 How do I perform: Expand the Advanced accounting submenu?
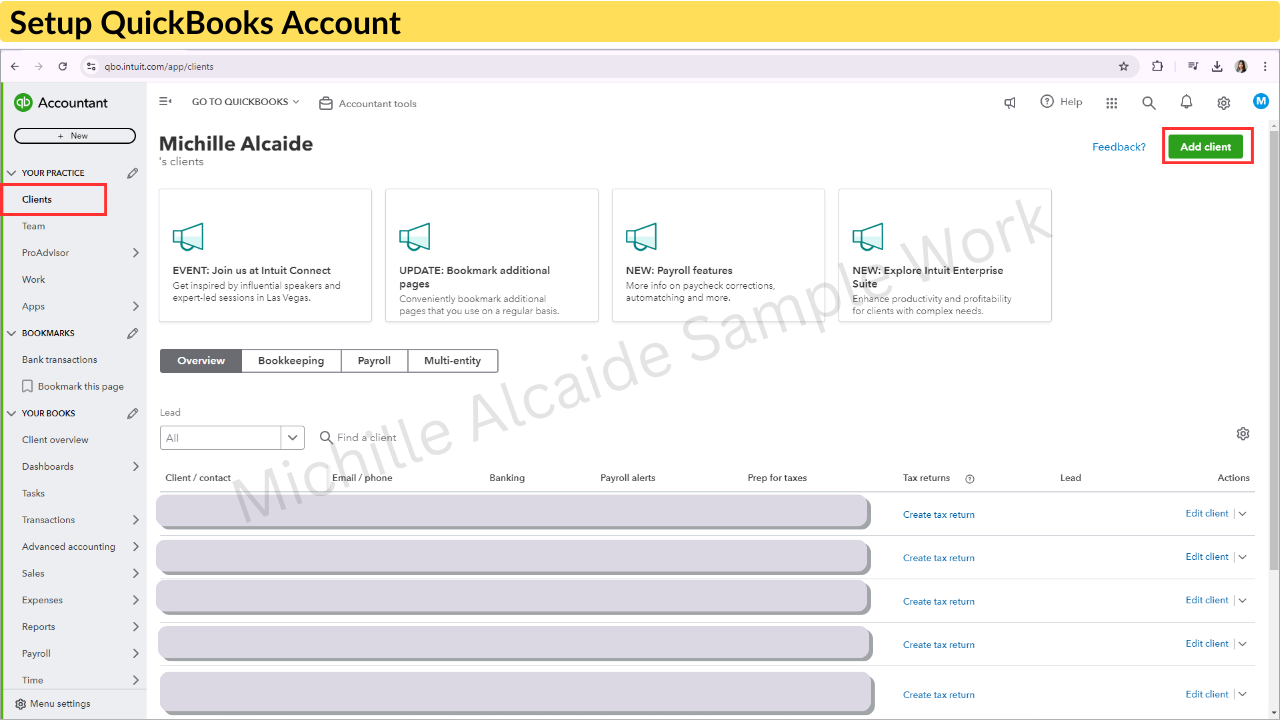[136, 547]
